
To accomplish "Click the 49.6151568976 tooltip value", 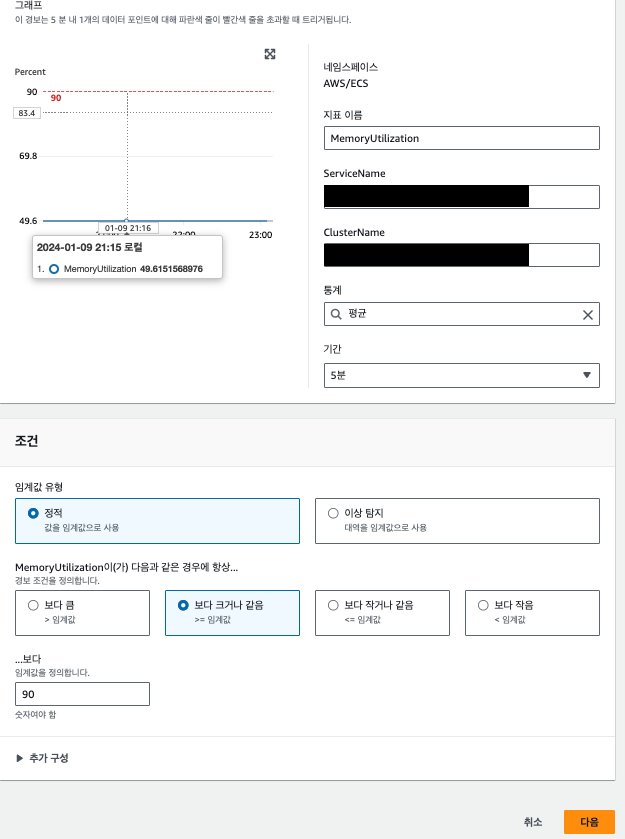I will click(x=171, y=269).
